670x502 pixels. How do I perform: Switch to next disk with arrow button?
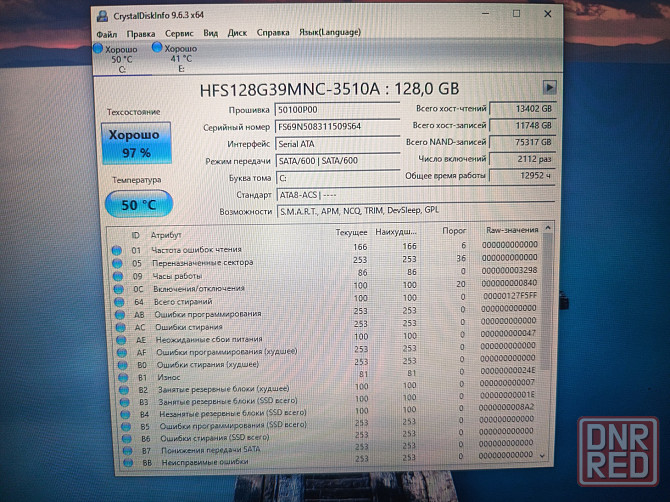point(549,87)
